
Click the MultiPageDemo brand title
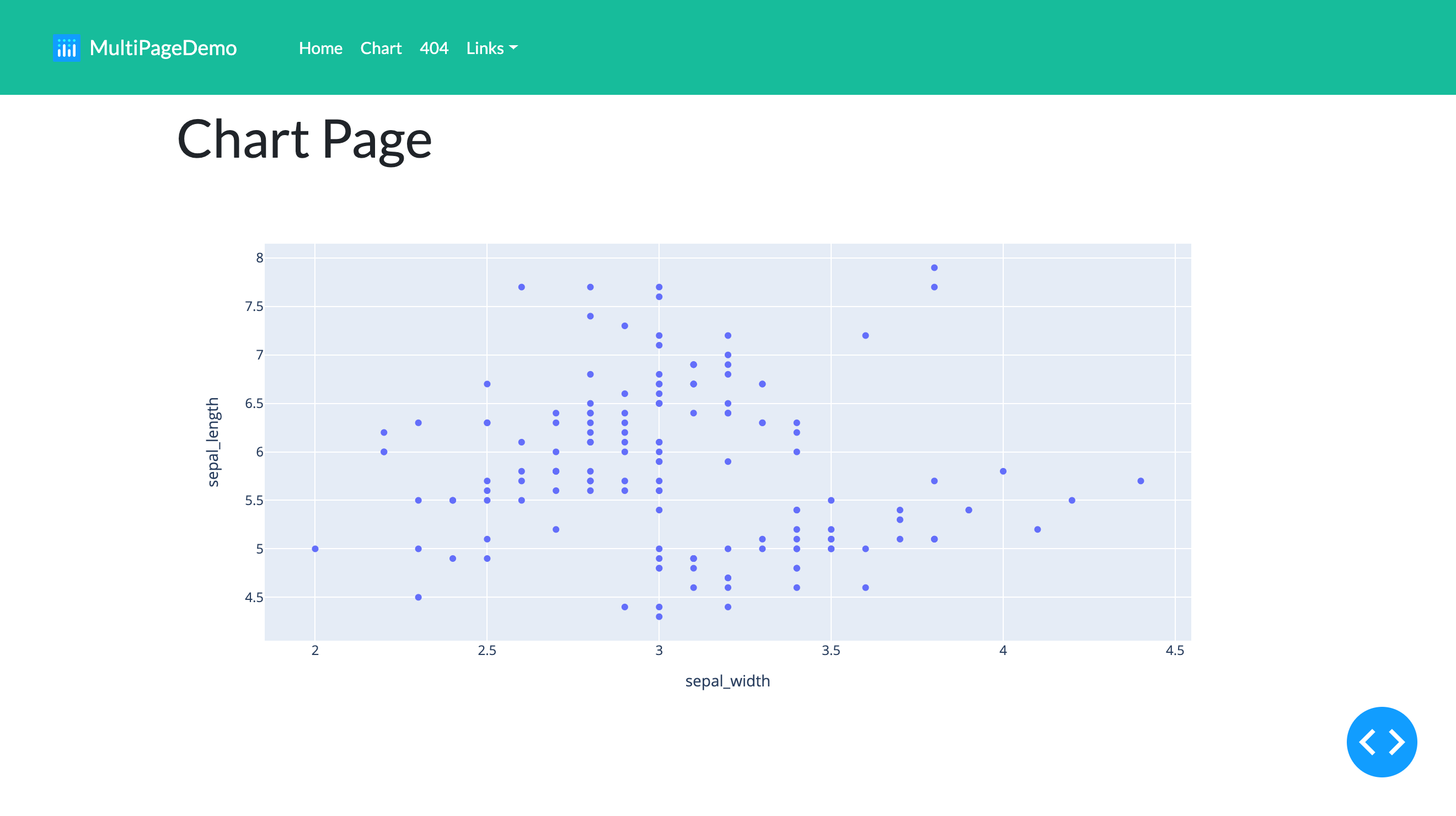[163, 48]
